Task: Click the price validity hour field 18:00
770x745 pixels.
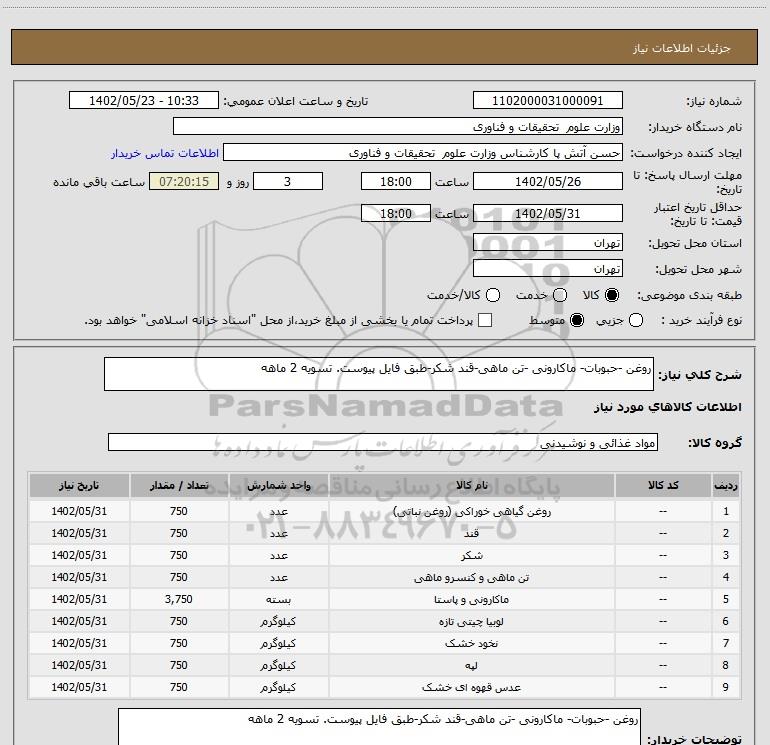Action: [396, 213]
